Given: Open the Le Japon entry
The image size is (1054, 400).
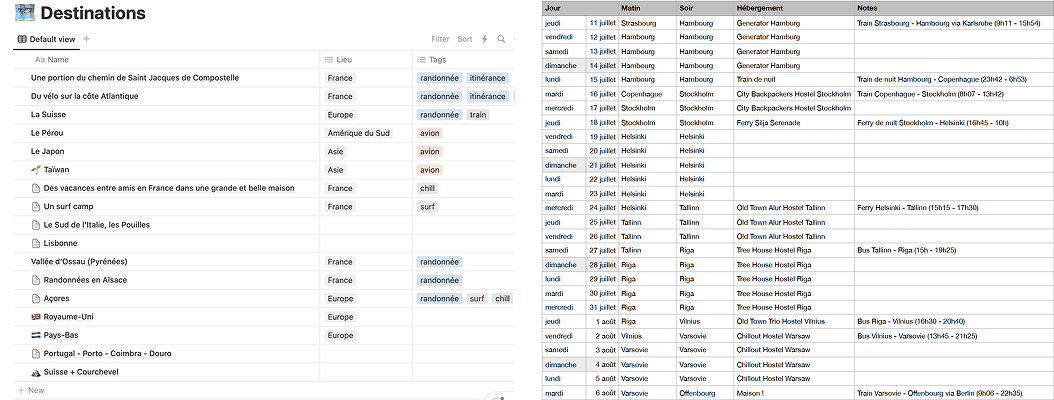Looking at the screenshot, I should (48, 151).
